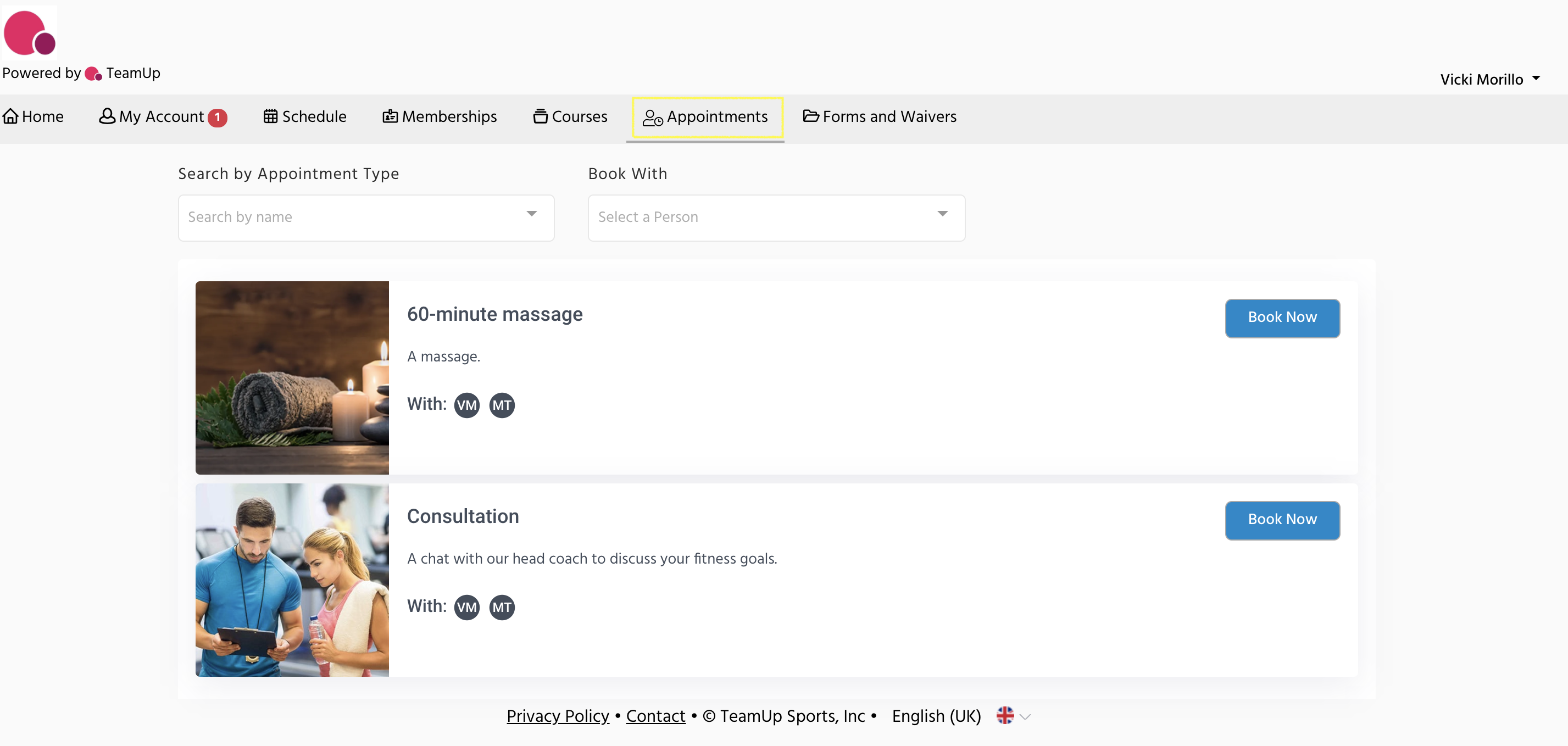Click the TeamUp logo at top left
The image size is (1568, 746).
[x=29, y=32]
